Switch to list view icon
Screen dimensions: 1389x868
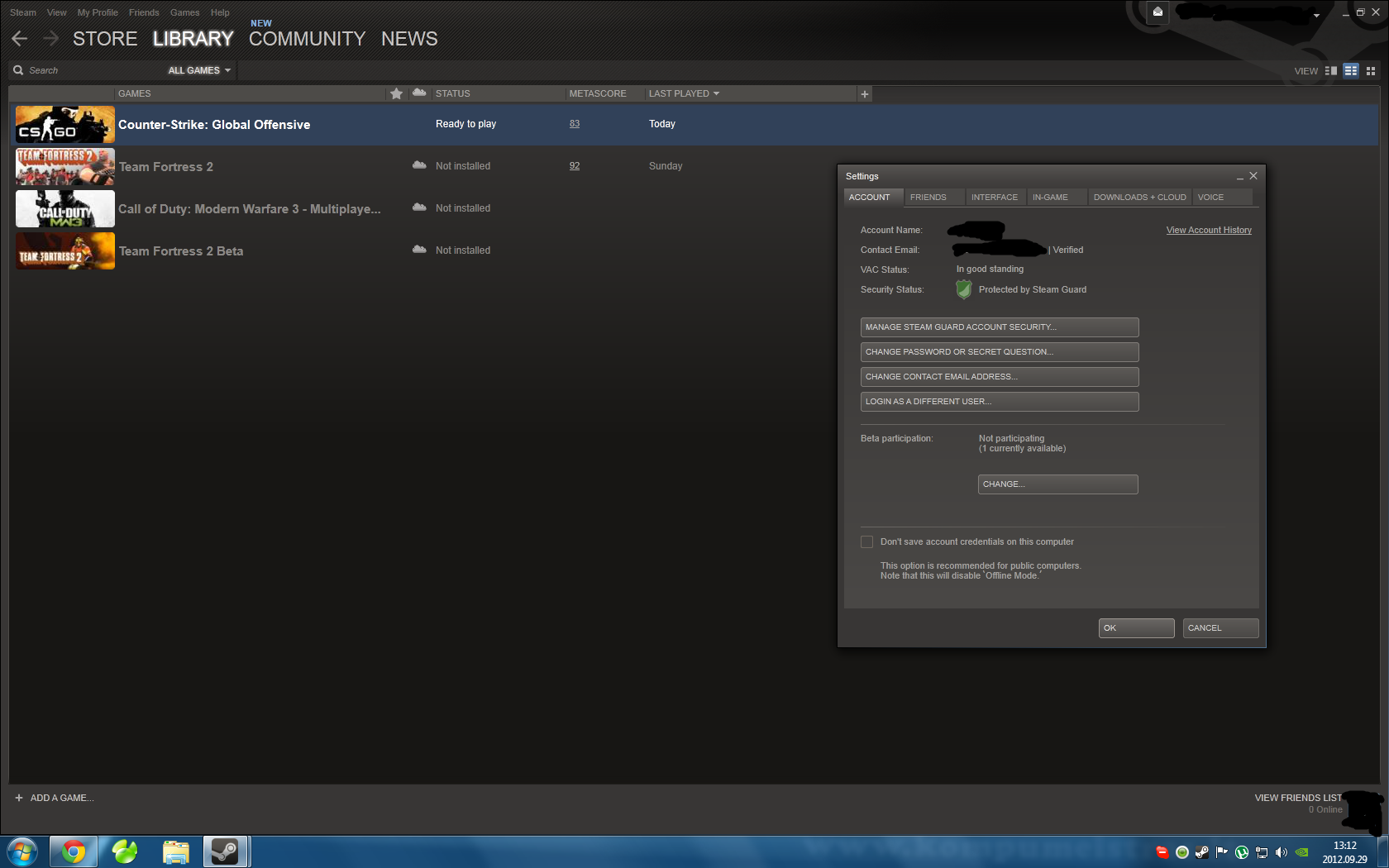tap(1351, 71)
